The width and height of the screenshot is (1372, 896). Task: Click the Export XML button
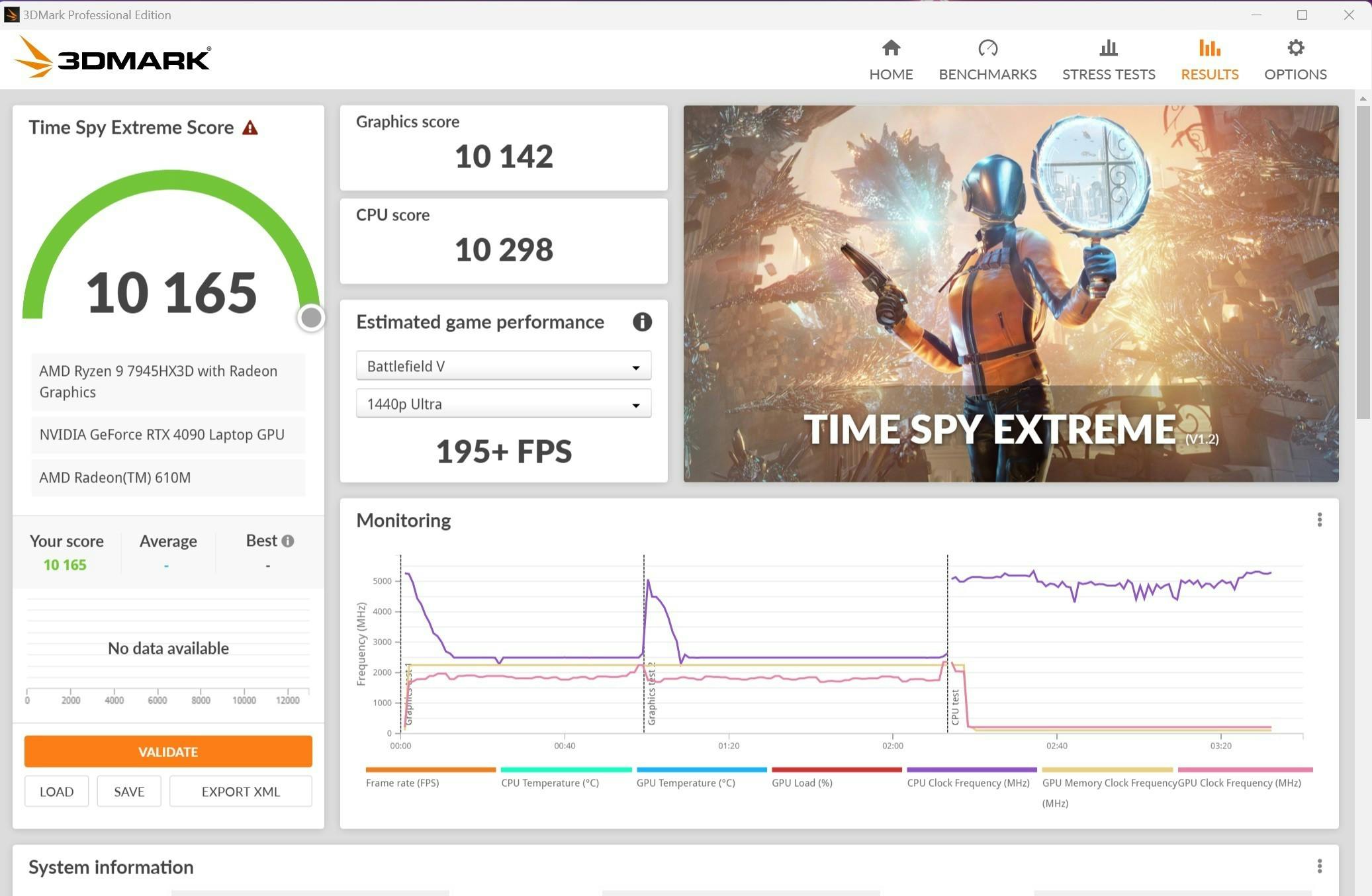click(x=241, y=791)
